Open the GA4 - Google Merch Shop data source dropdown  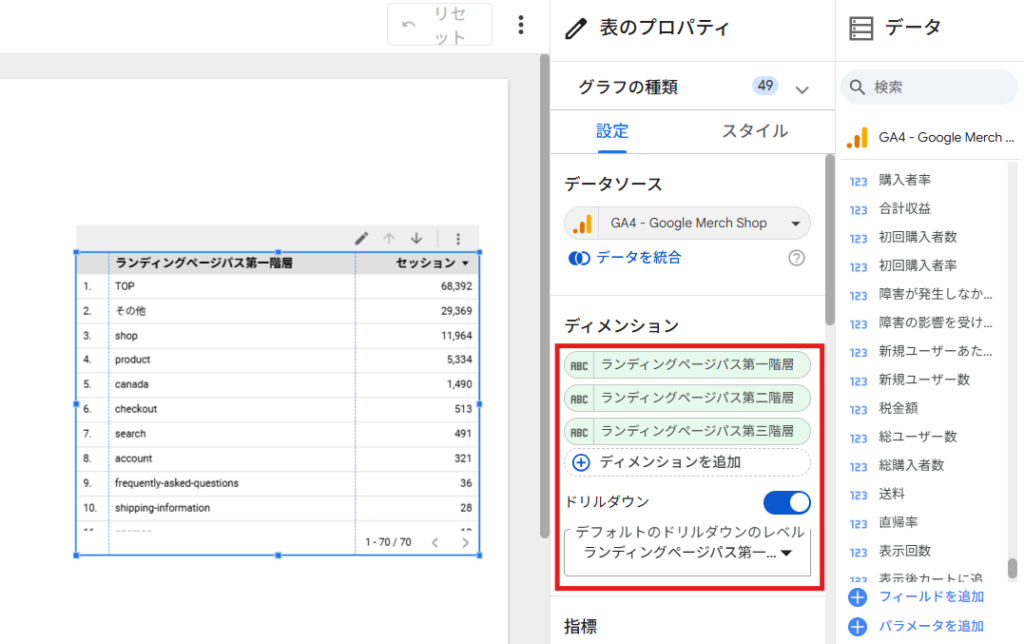point(795,222)
